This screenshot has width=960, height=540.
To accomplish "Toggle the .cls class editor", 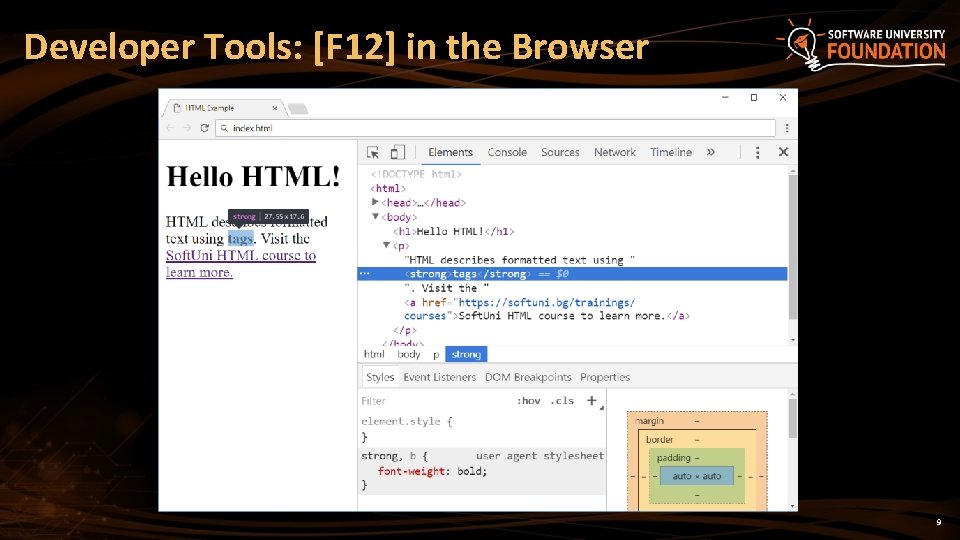I will coord(561,400).
